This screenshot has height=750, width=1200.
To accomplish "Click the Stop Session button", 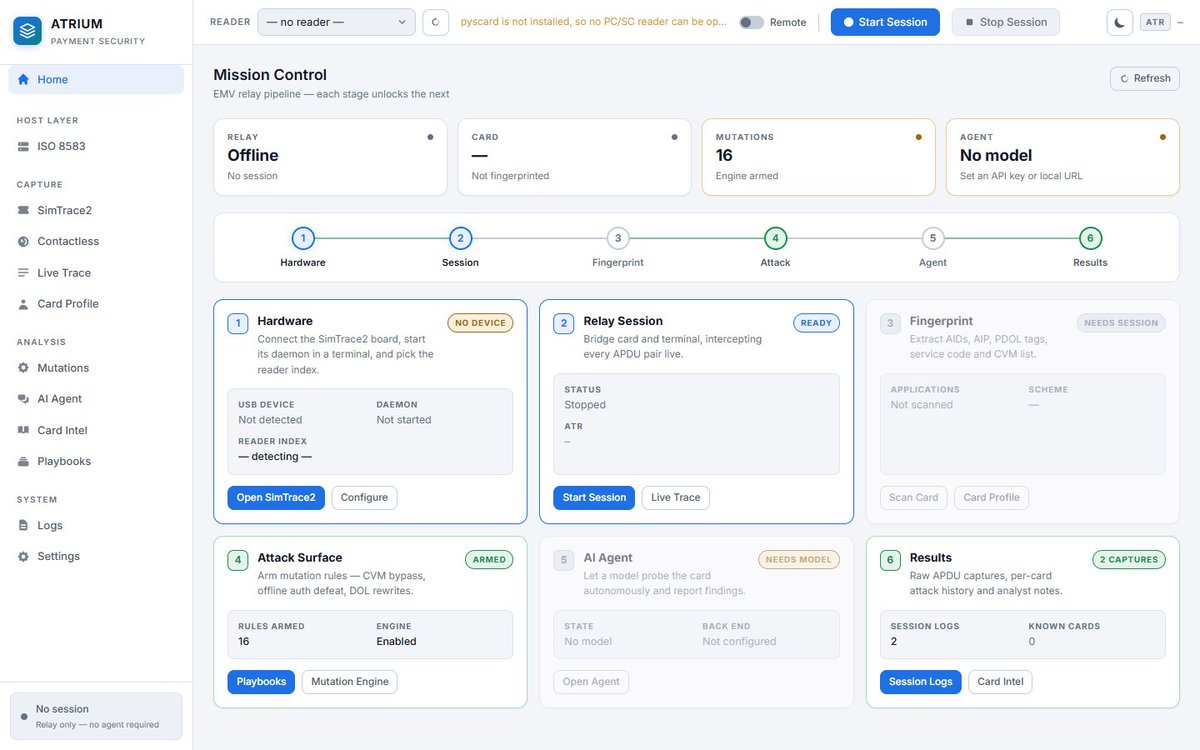I will (1005, 22).
